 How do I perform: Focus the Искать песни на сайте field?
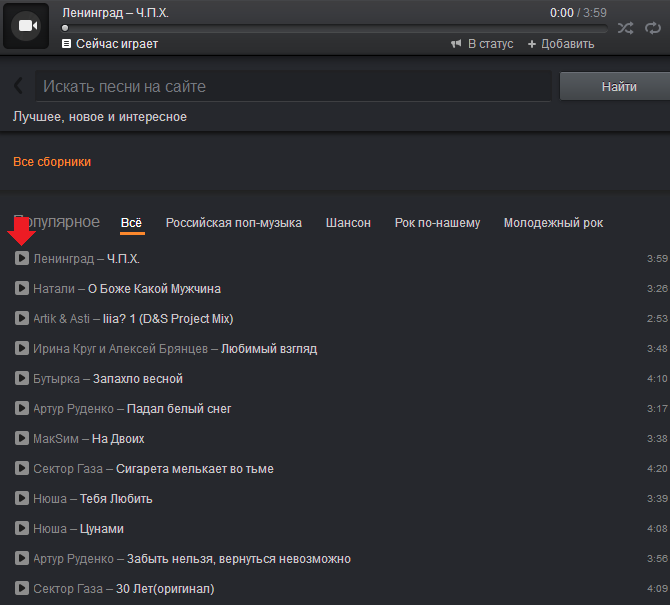[293, 86]
